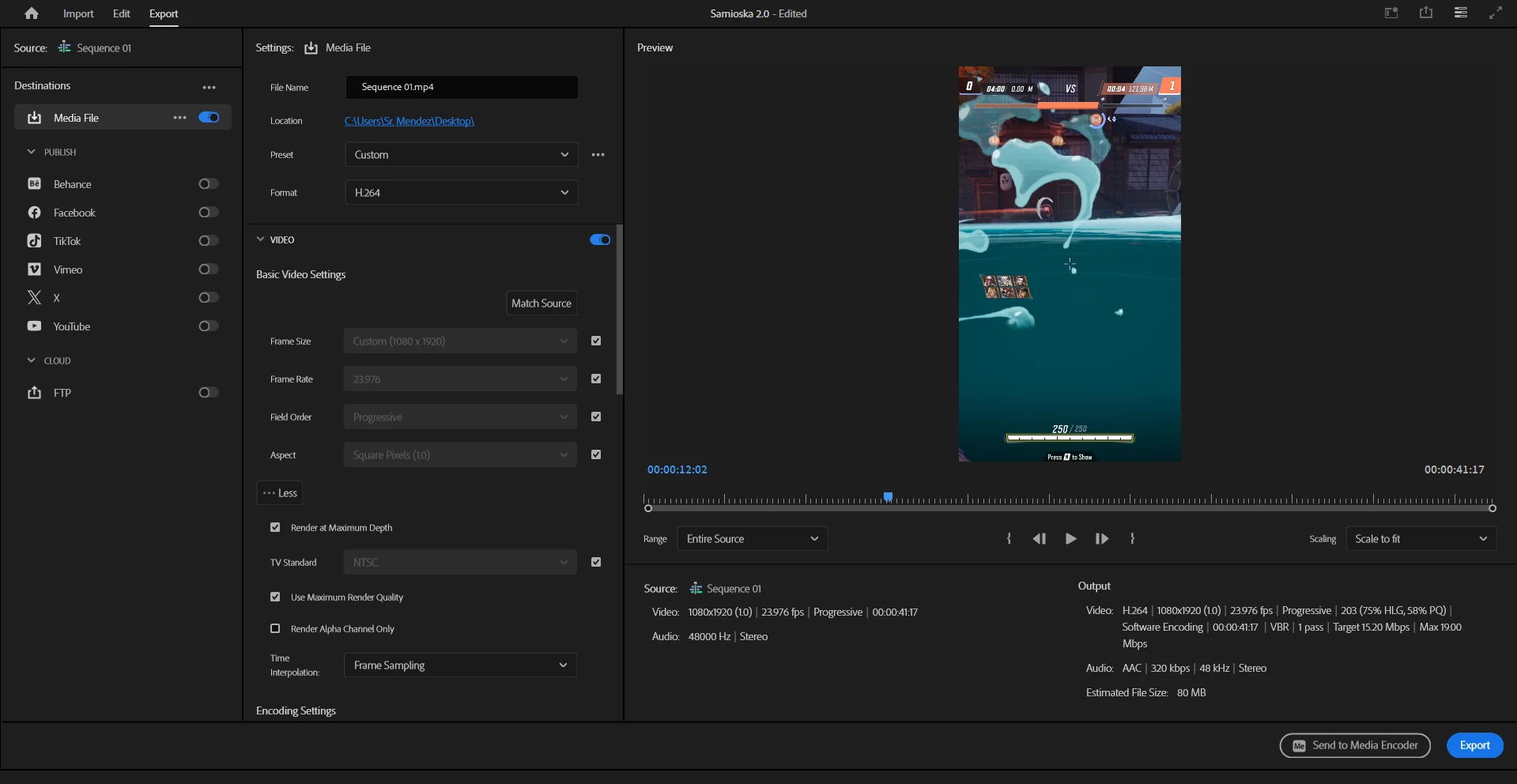Click the TikTok publish icon
This screenshot has width=1517, height=784.
point(34,241)
